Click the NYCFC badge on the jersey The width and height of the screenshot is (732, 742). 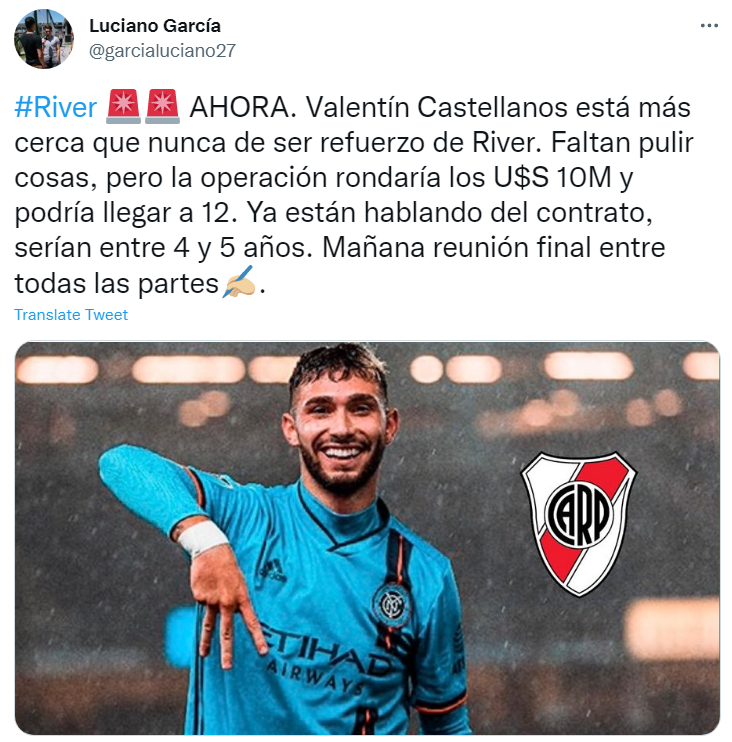[x=391, y=605]
